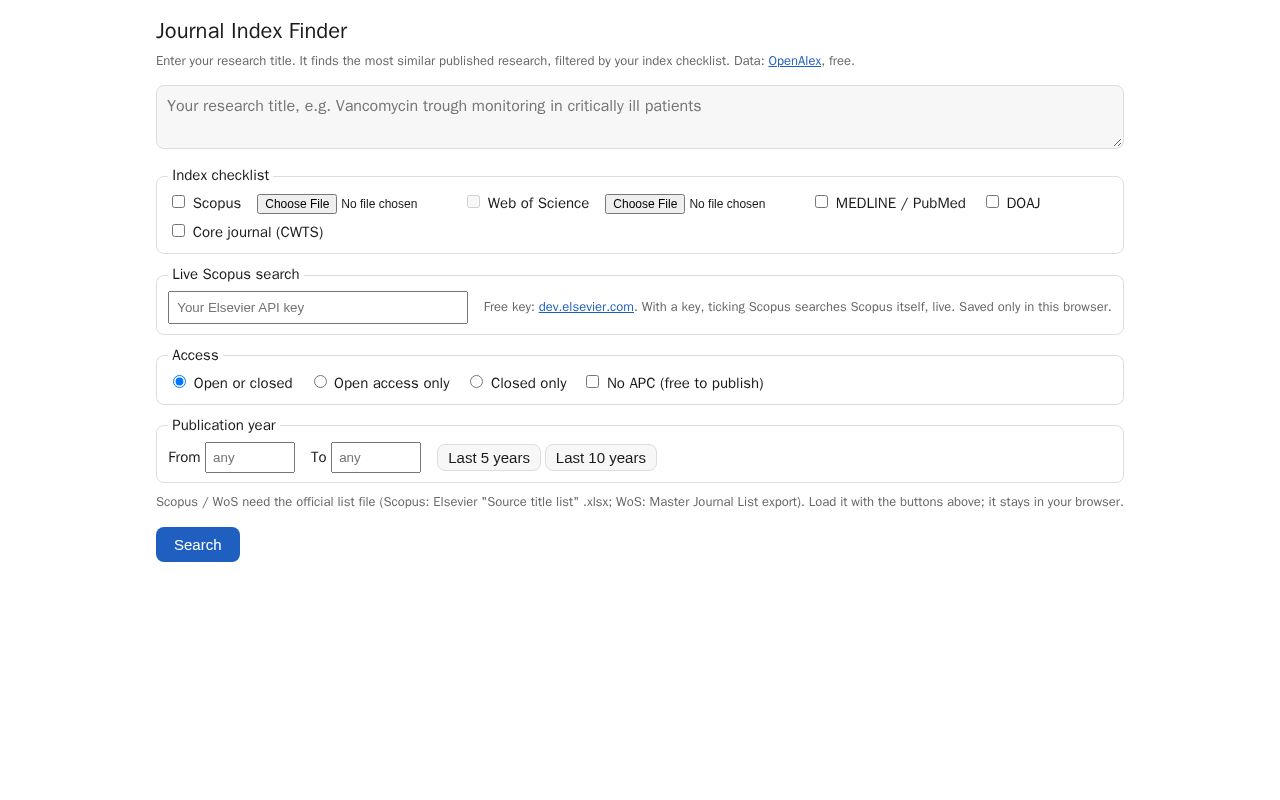Click the Web of Science label
Viewport: 1280px width, 800px height.
[538, 203]
